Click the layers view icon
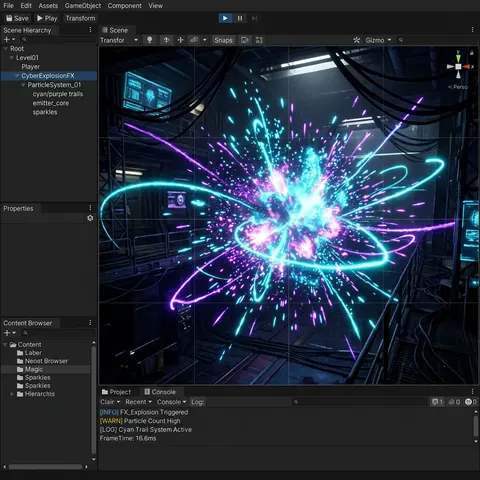This screenshot has width=480, height=480. pos(194,40)
